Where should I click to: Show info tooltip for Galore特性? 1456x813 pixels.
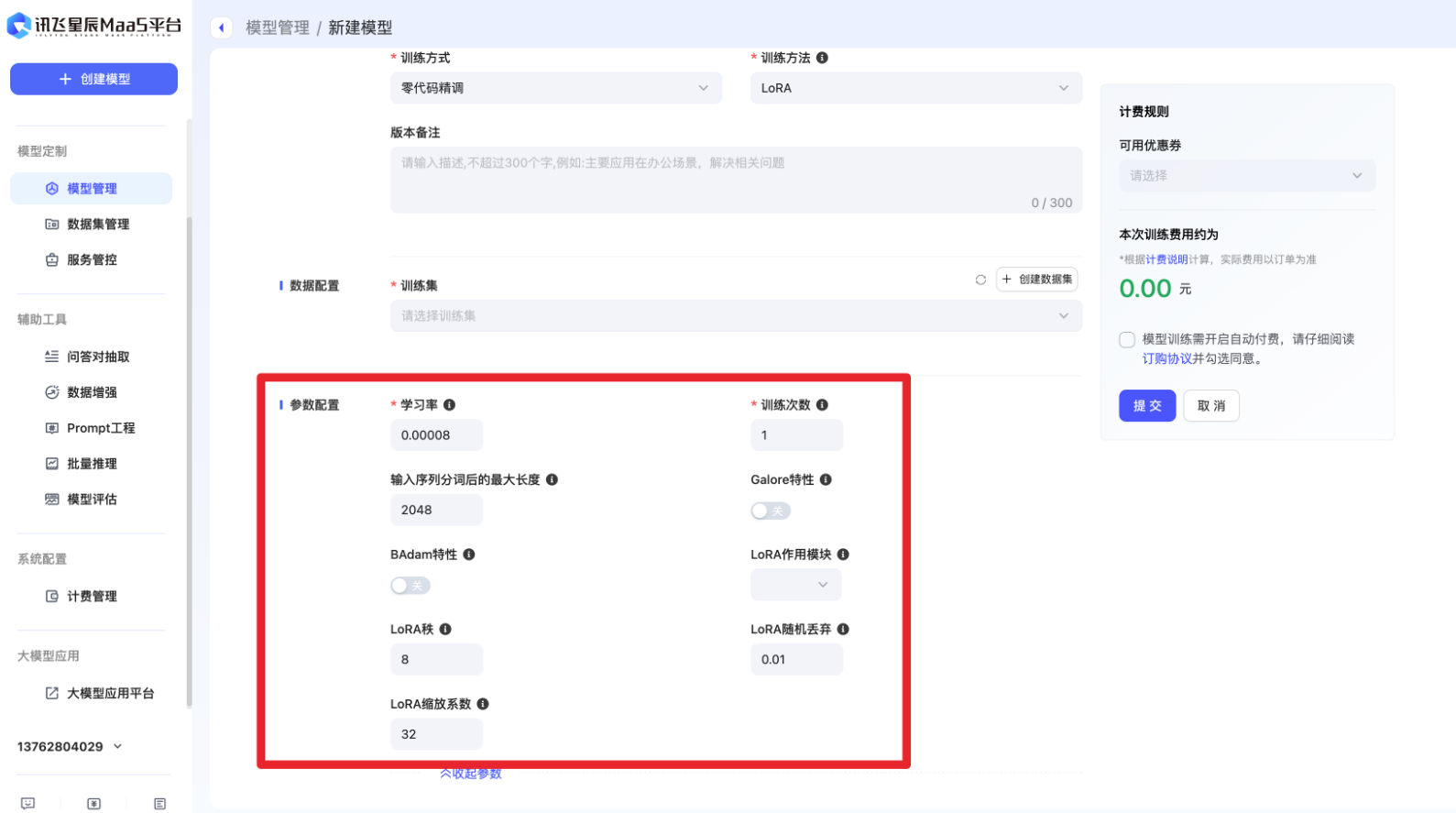826,479
